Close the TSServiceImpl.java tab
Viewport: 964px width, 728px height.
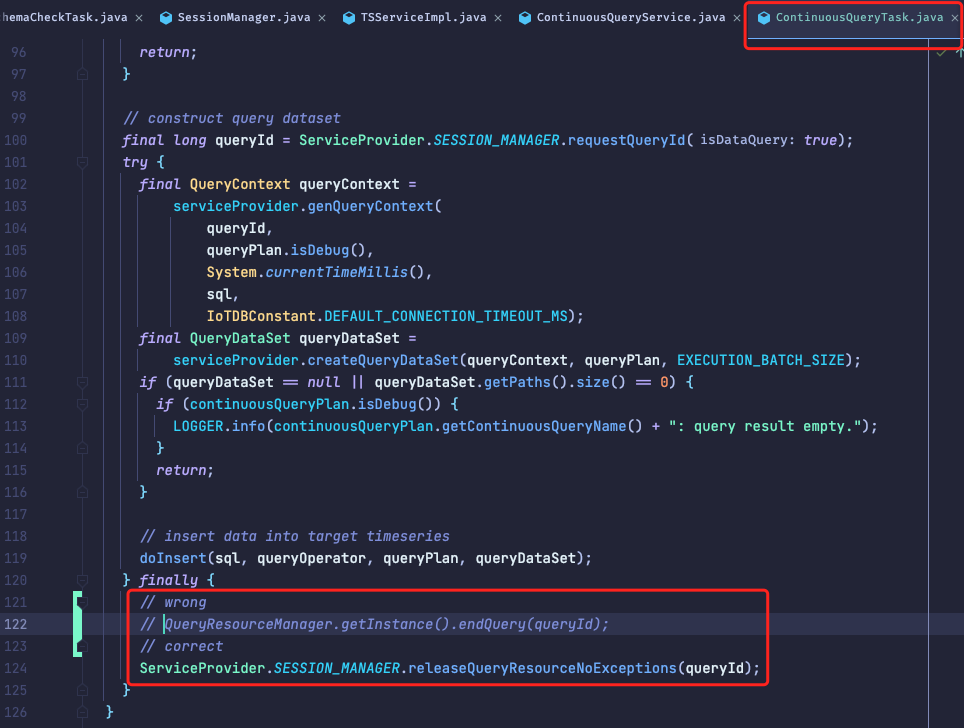pos(498,18)
